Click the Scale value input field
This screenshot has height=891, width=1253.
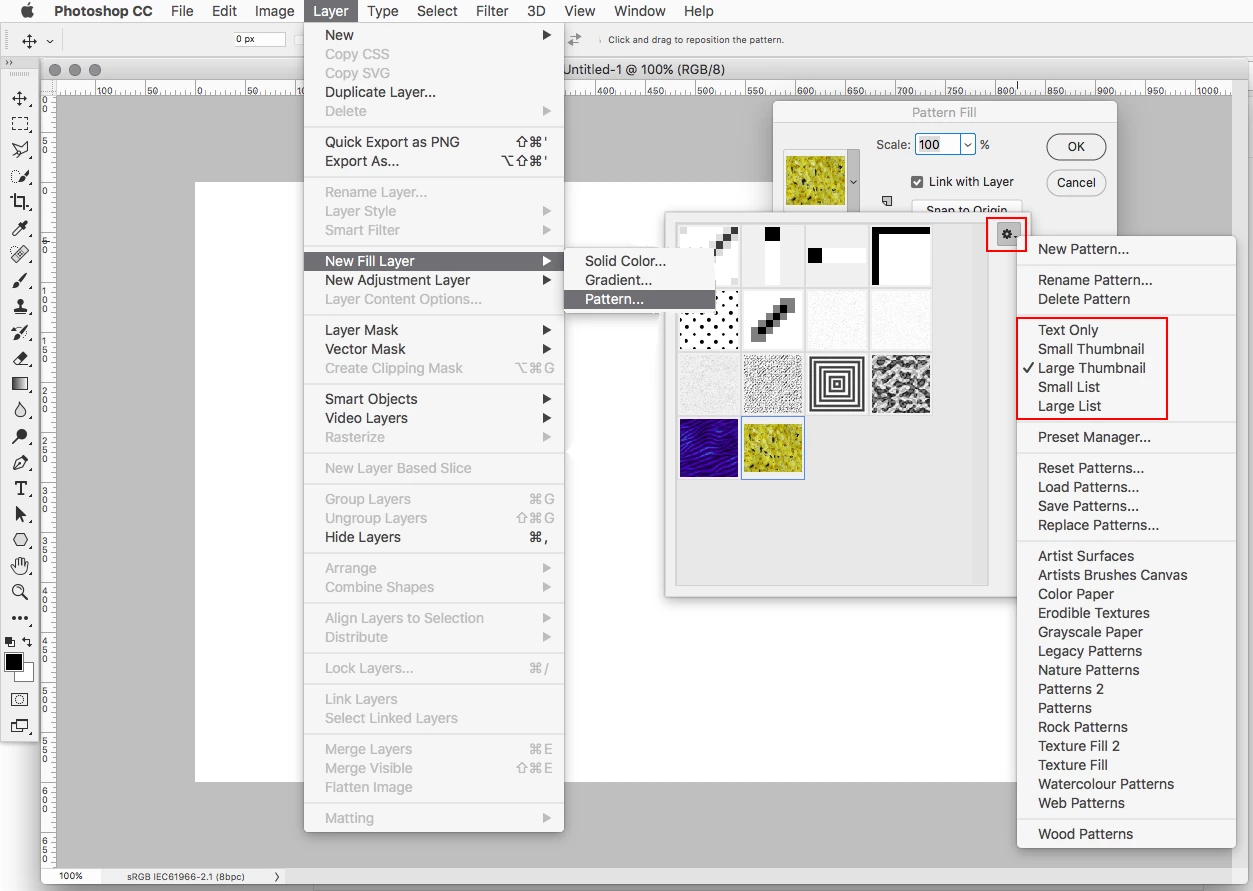[938, 145]
